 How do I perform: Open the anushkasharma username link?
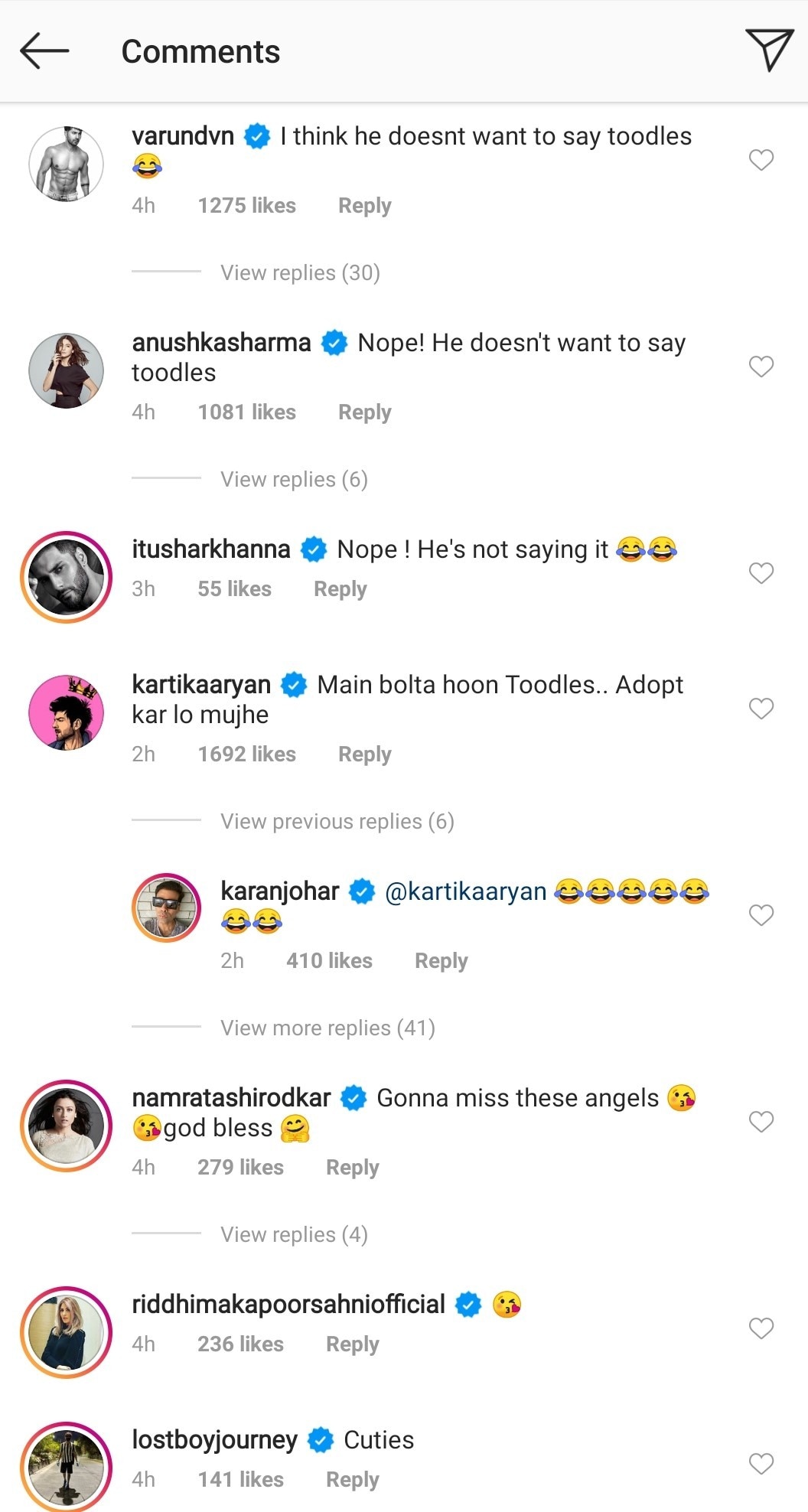coord(221,343)
